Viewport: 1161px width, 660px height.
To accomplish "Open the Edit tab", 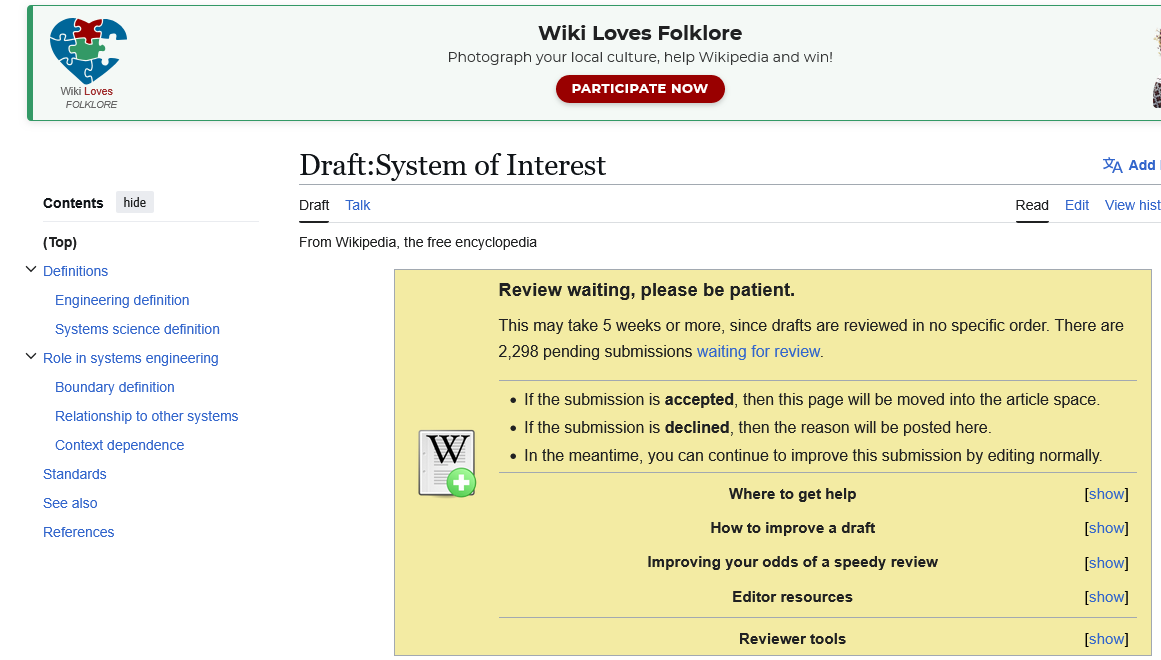I will 1077,205.
